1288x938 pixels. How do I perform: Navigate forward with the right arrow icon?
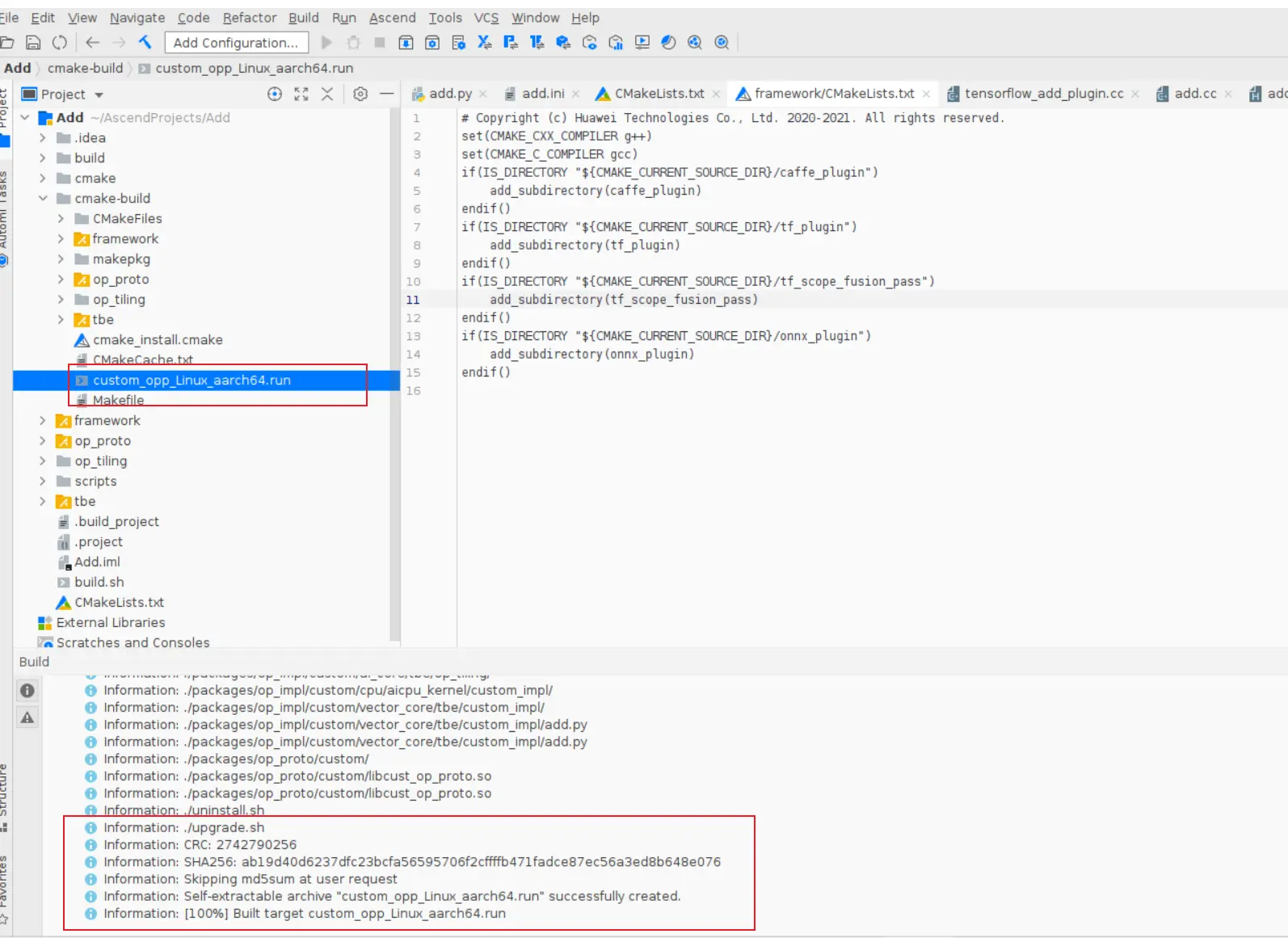click(x=119, y=43)
